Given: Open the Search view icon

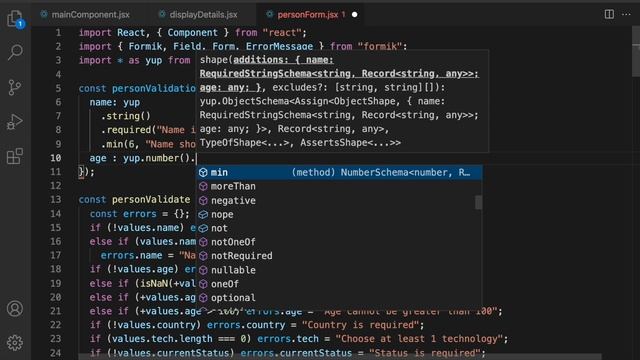Looking at the screenshot, I should point(15,52).
